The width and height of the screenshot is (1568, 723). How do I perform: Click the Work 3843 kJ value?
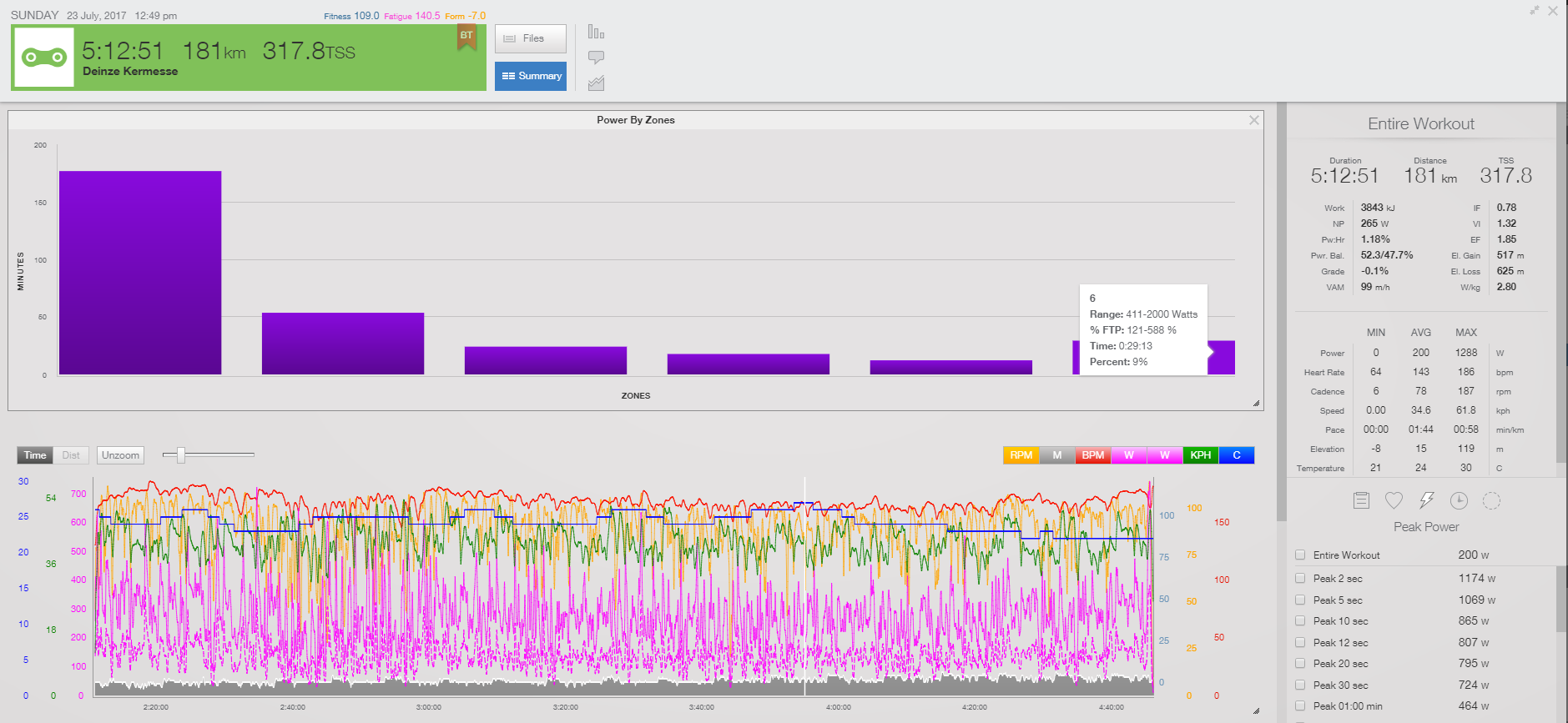click(1378, 208)
